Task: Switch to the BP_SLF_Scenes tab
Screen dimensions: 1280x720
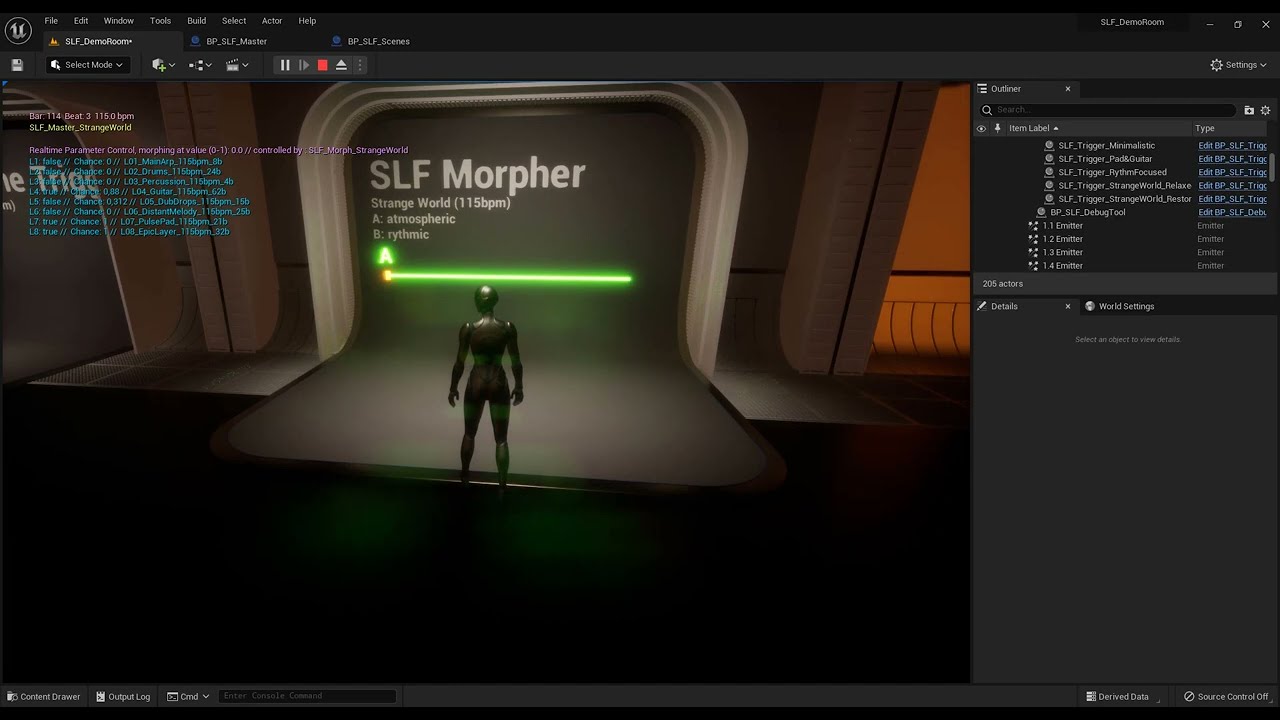Action: [x=378, y=41]
